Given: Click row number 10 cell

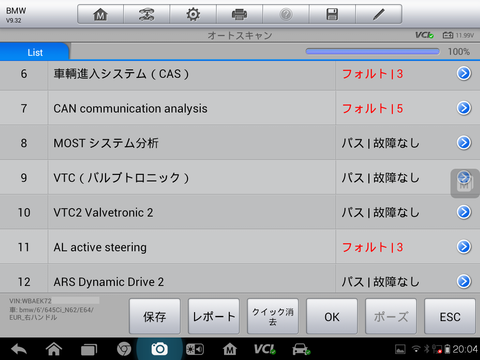Looking at the screenshot, I should (x=24, y=212).
